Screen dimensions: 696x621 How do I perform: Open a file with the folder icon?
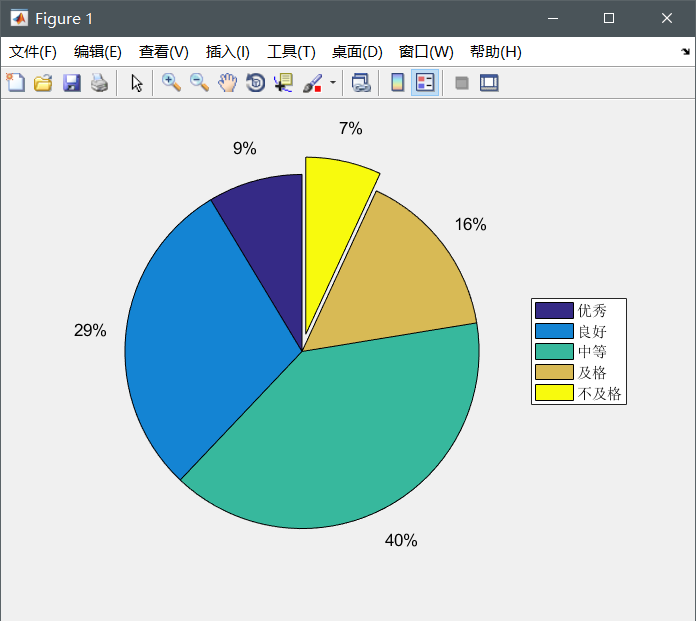point(43,83)
